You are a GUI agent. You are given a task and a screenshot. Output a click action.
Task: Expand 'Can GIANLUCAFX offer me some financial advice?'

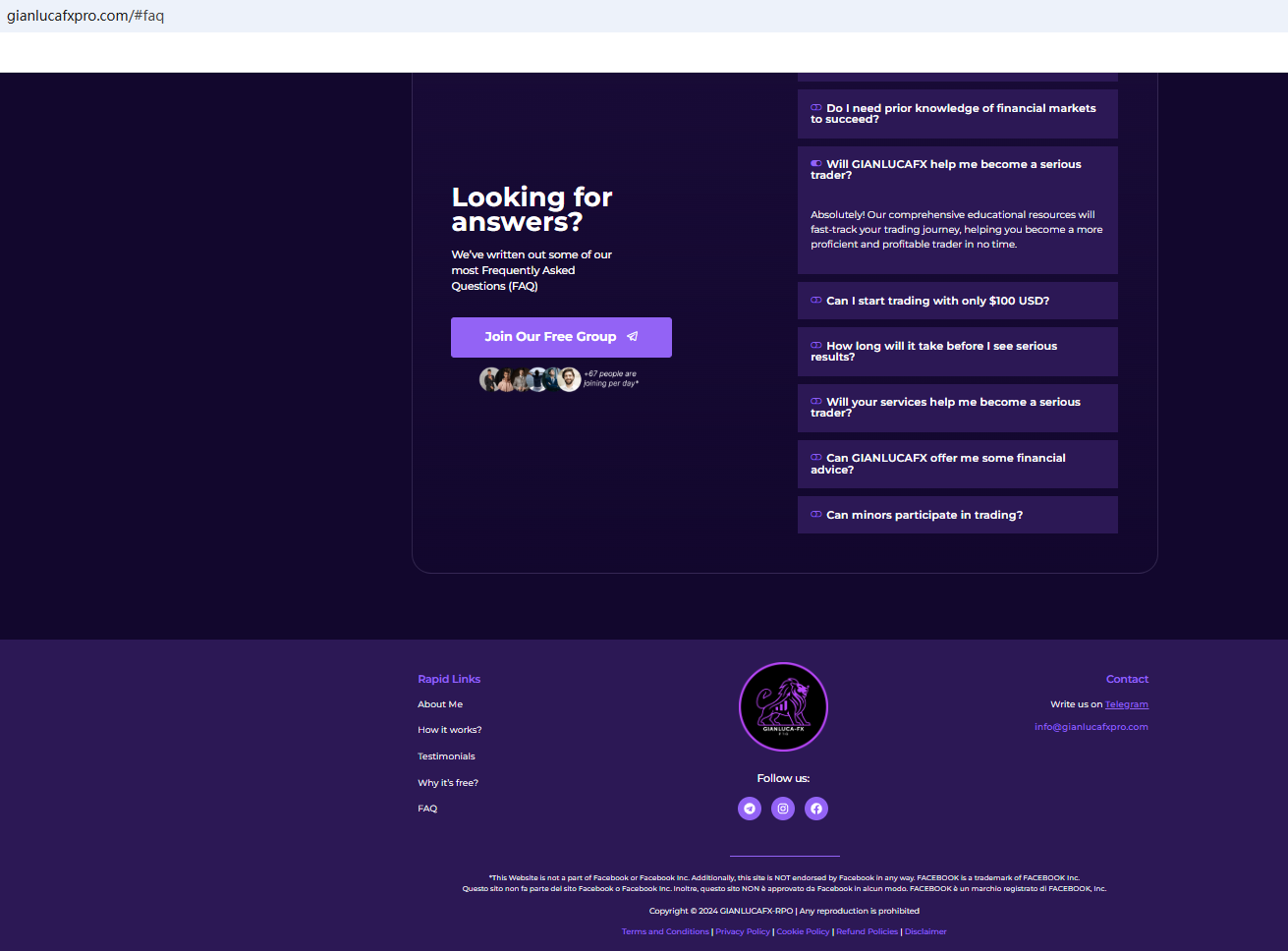[x=958, y=464]
